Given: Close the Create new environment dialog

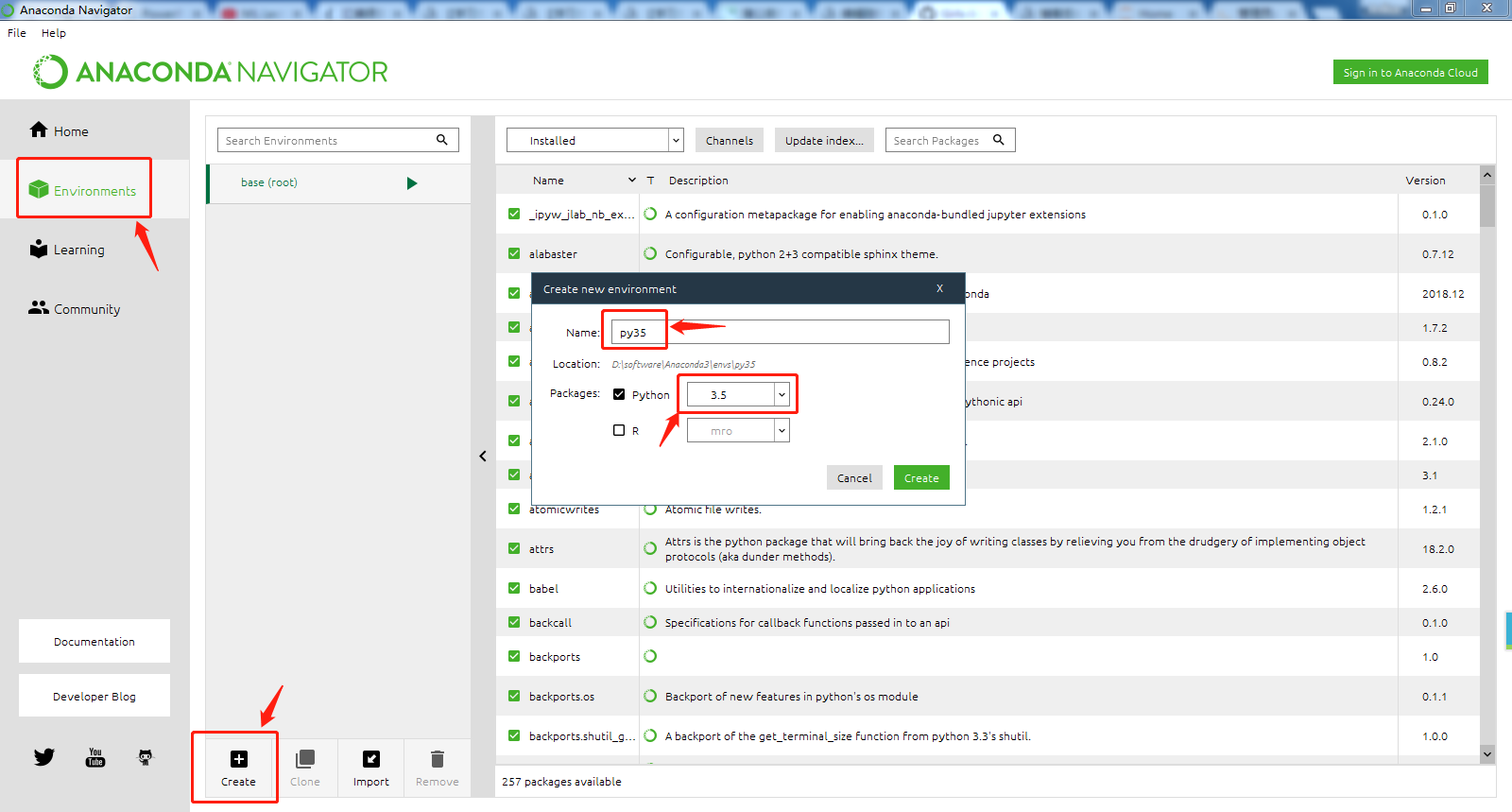Looking at the screenshot, I should 939,288.
